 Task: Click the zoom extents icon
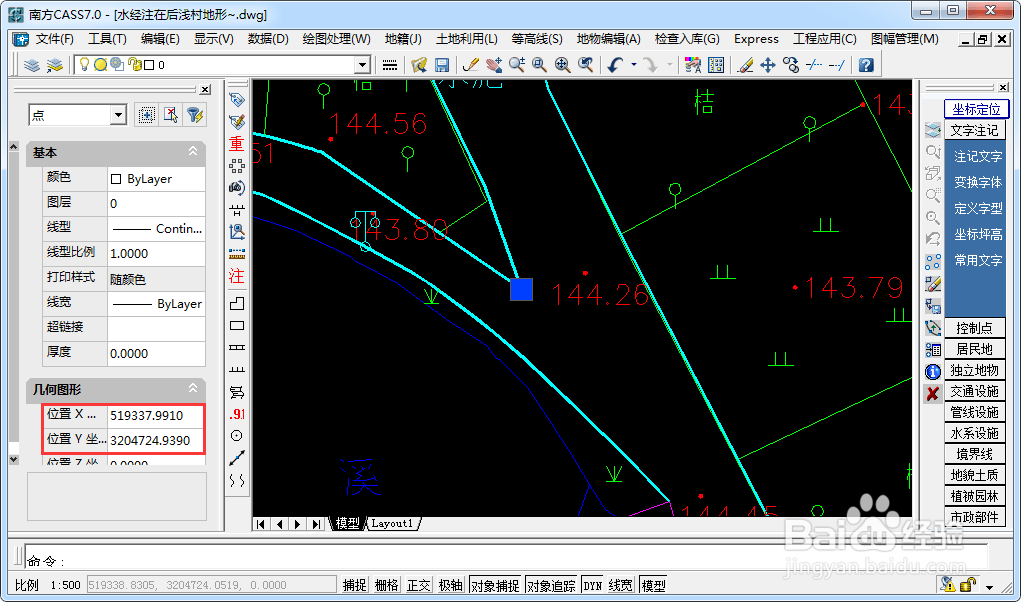pos(562,65)
